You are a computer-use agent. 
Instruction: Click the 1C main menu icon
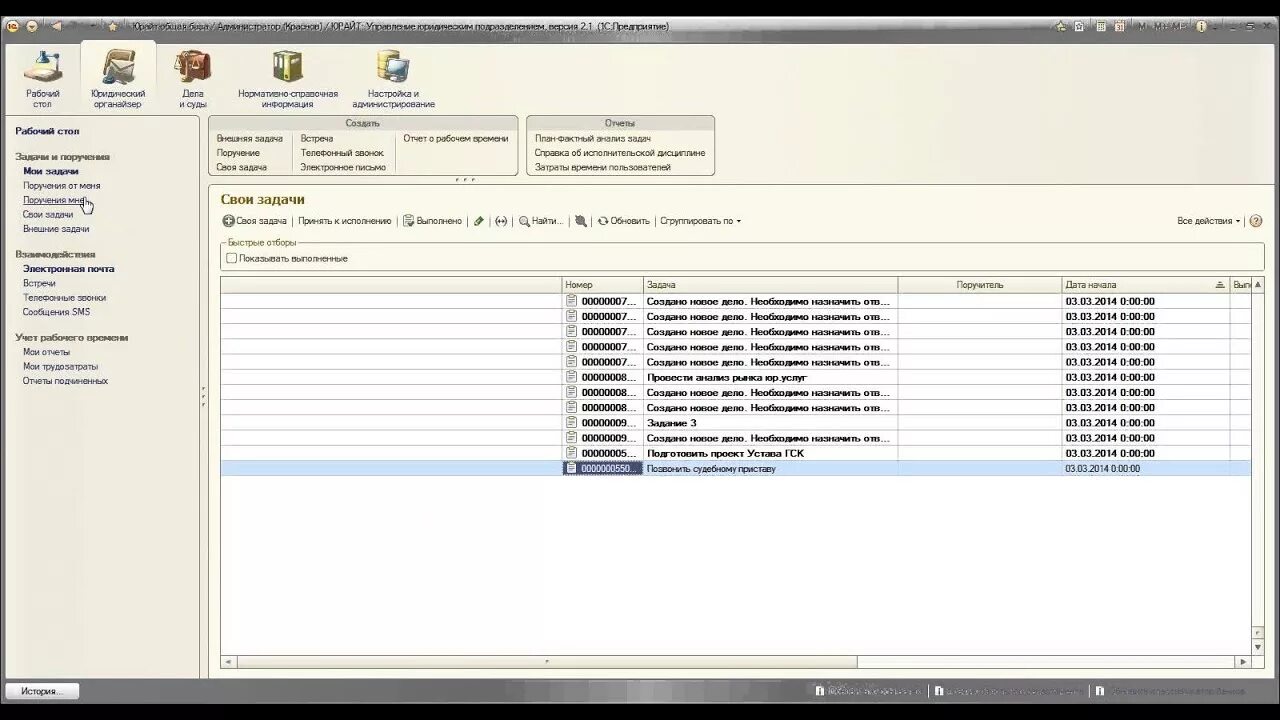tap(13, 26)
